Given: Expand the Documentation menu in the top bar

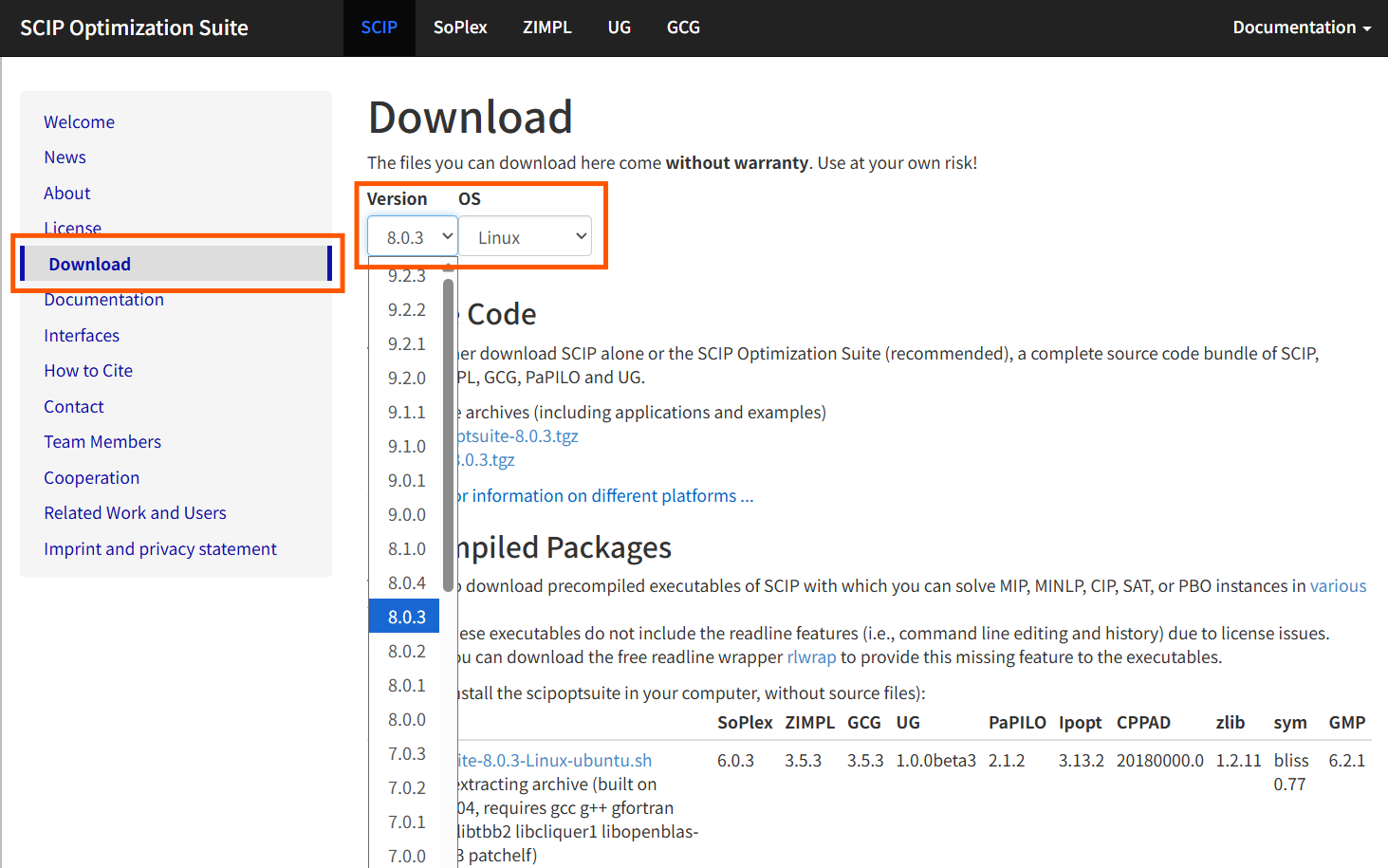Looking at the screenshot, I should point(1302,28).
